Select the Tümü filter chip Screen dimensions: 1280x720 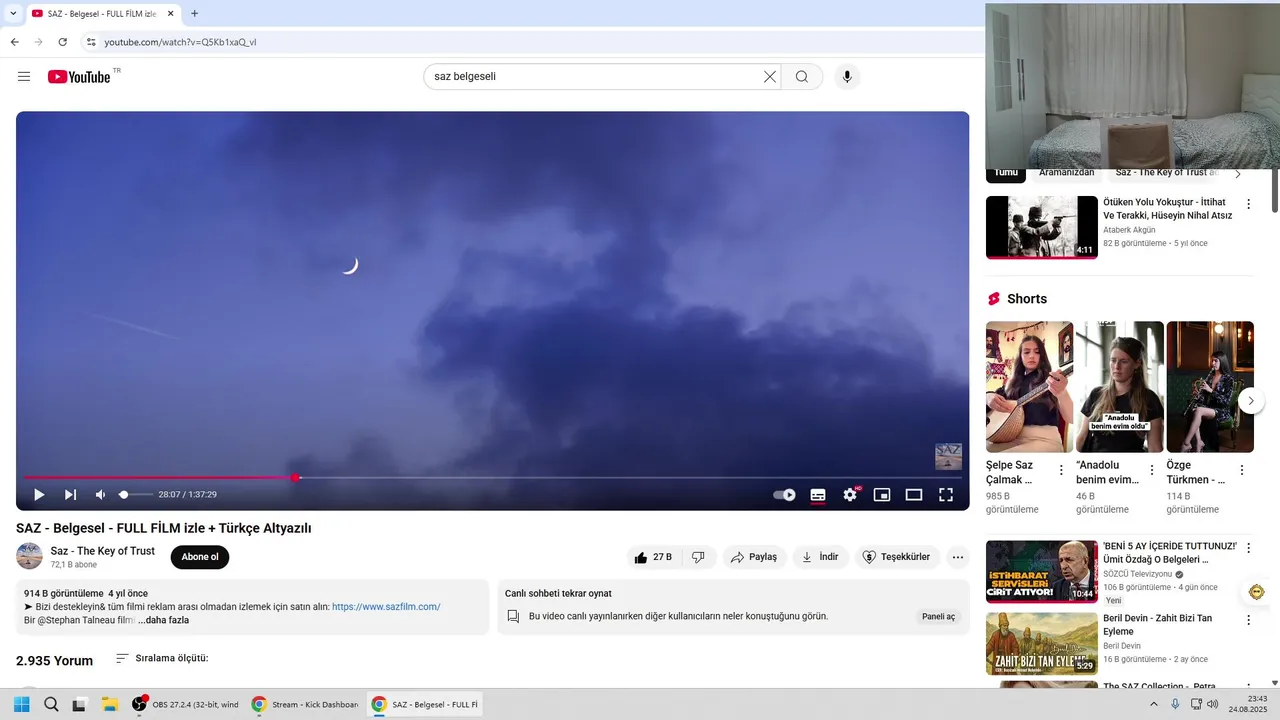(x=1006, y=174)
